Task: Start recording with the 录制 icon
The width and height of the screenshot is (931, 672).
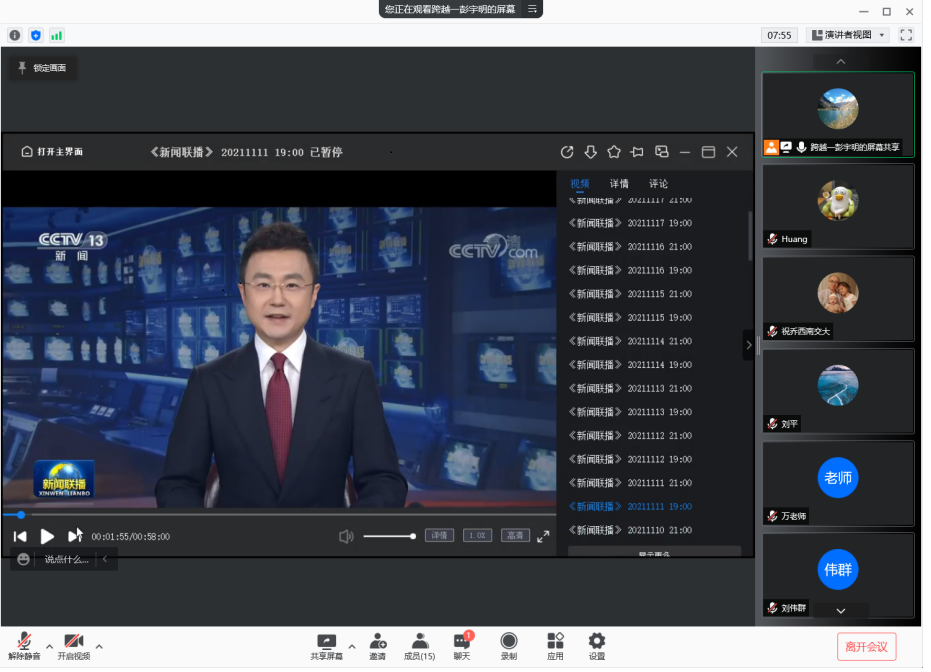Action: 508,642
